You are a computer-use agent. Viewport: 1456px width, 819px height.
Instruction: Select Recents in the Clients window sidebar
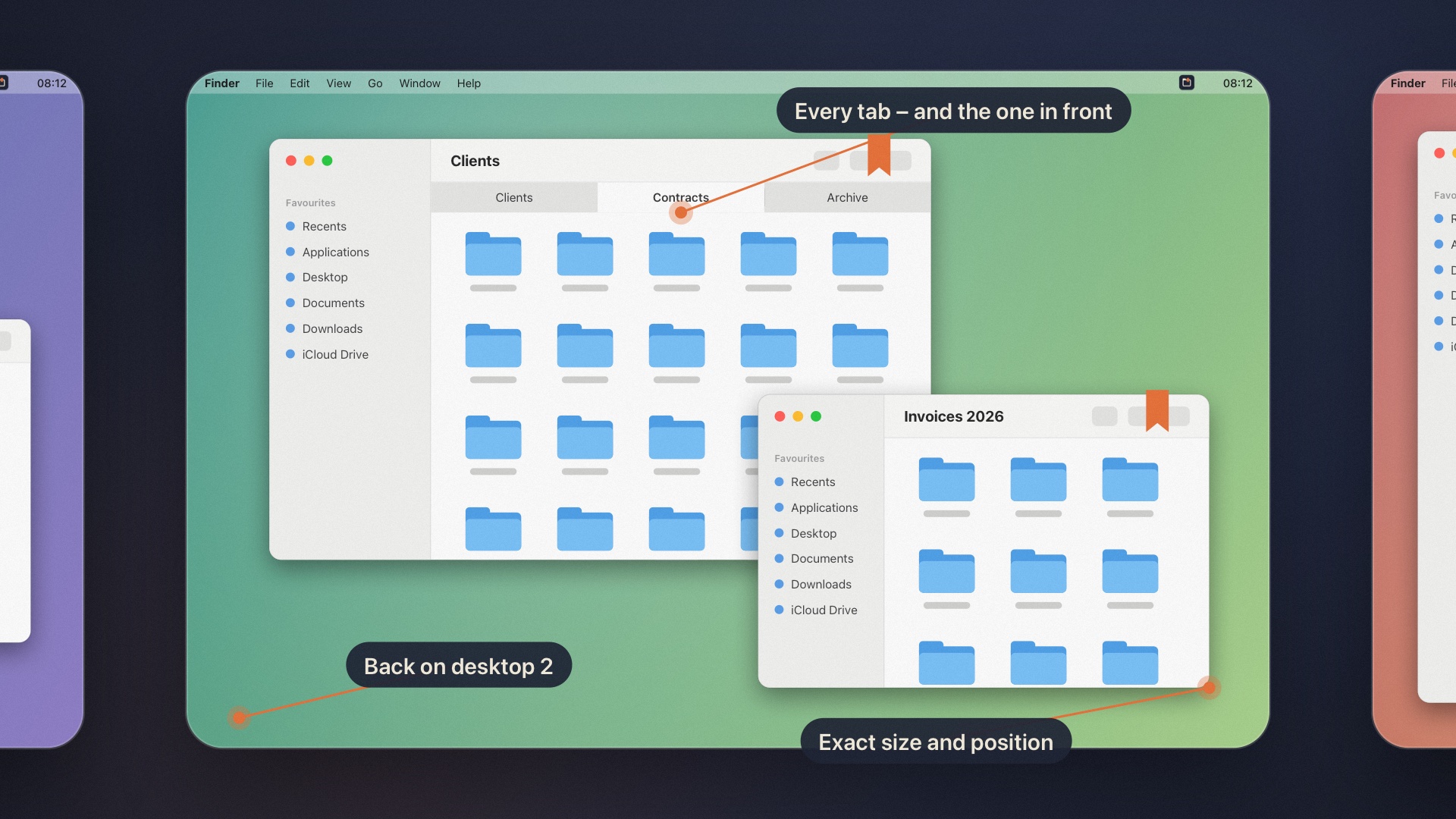(x=324, y=226)
